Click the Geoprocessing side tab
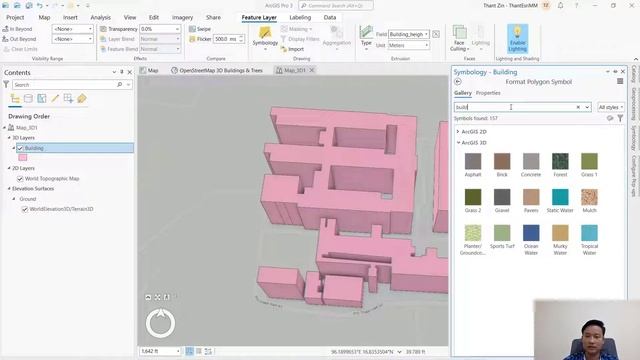This screenshot has width=640, height=360. pyautogui.click(x=634, y=104)
